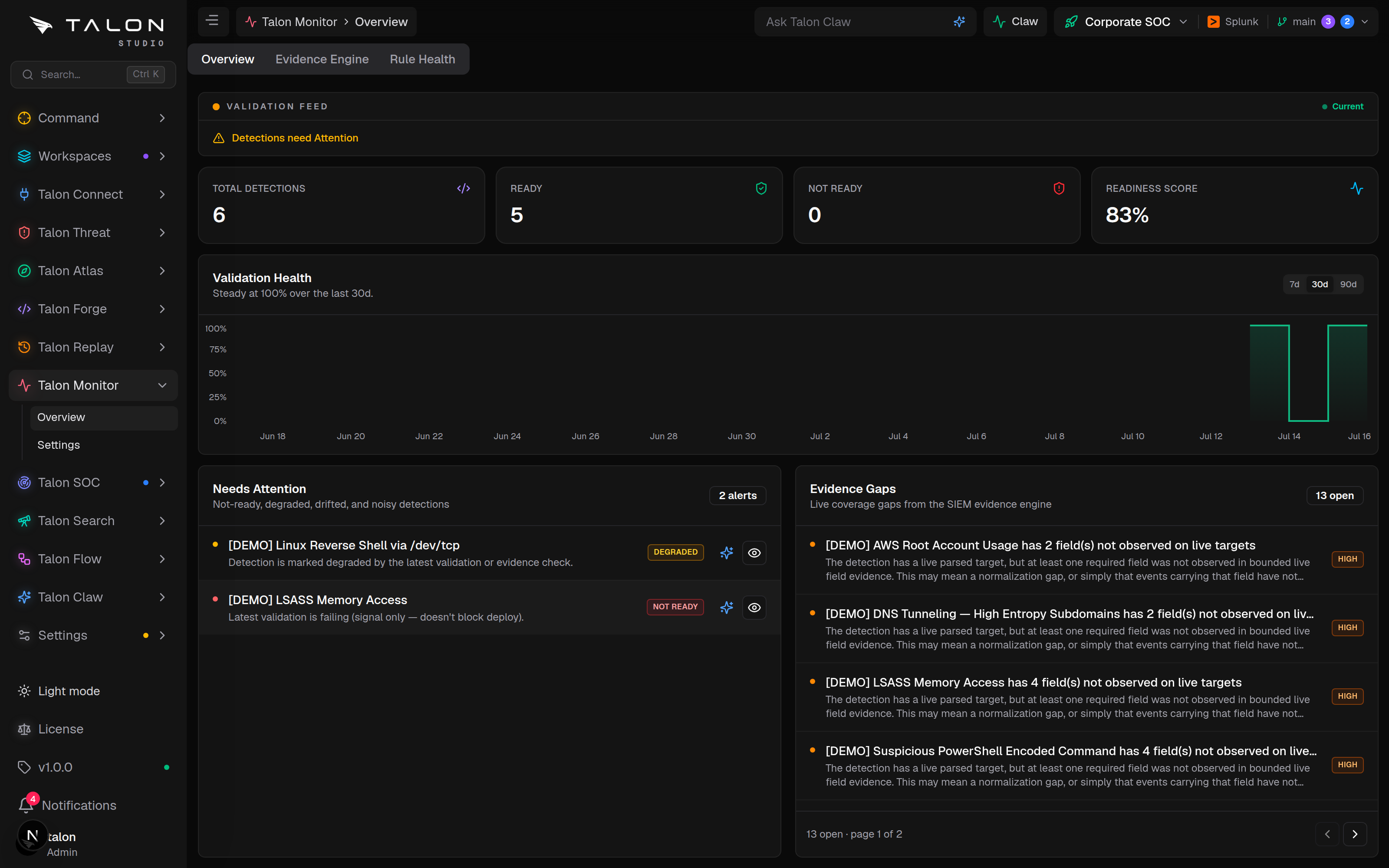Toggle eye icon for LSASS Memory Access
1389x868 pixels.
(x=754, y=607)
